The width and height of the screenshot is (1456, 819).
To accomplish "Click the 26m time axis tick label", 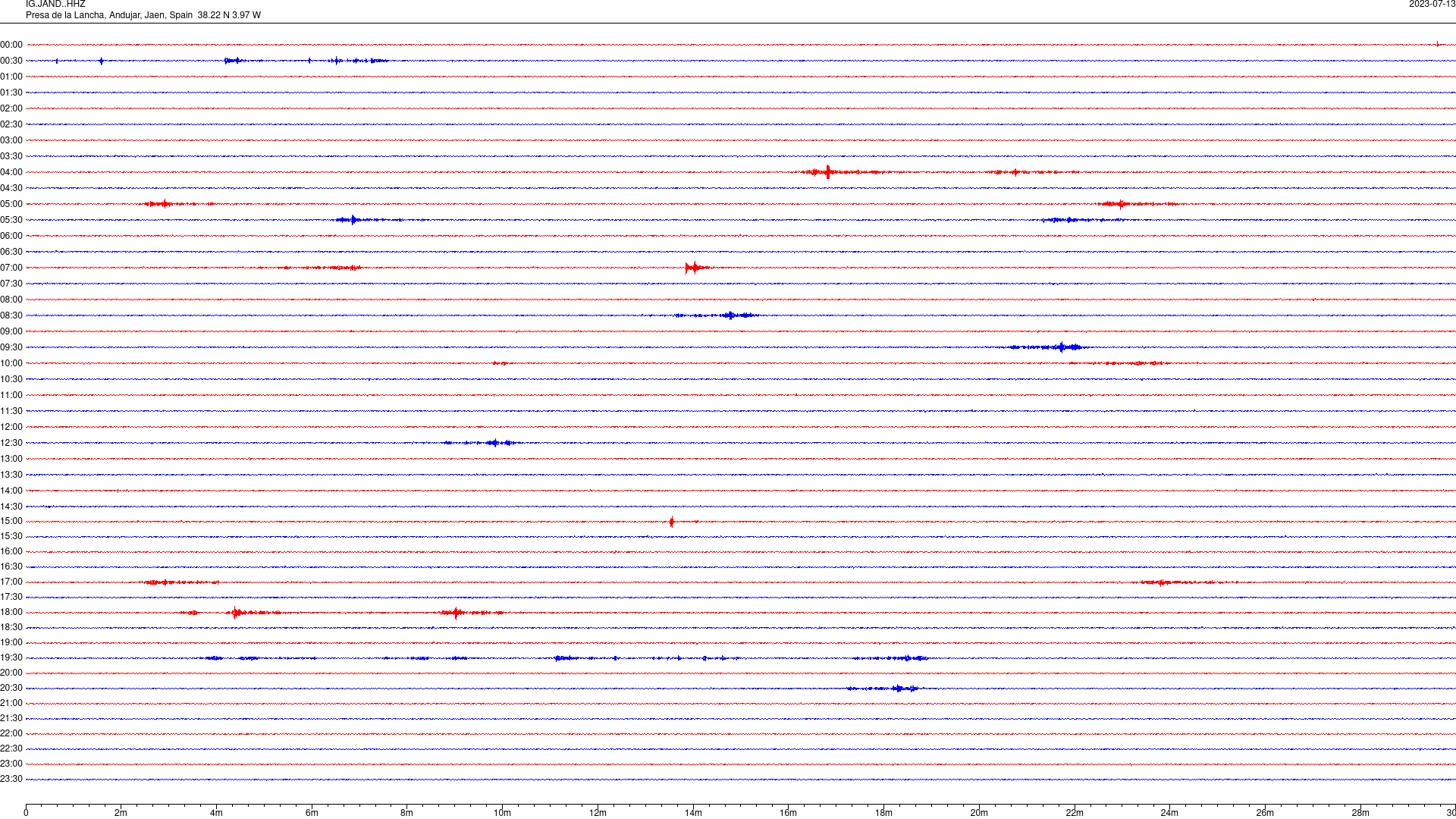I will (x=1265, y=813).
